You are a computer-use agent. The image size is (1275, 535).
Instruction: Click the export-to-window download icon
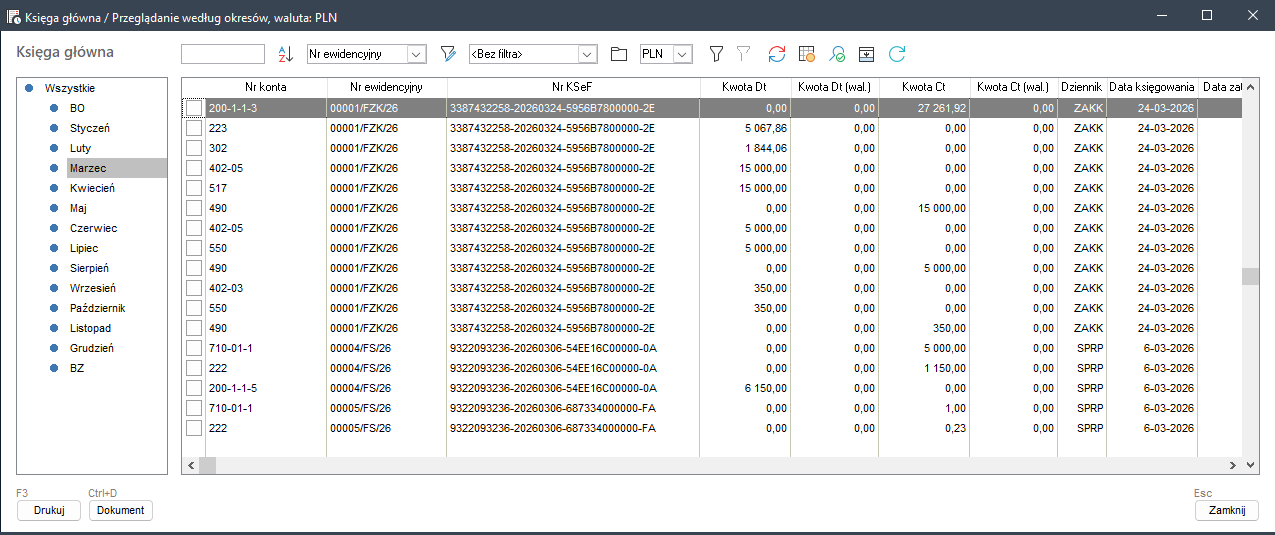coord(866,54)
